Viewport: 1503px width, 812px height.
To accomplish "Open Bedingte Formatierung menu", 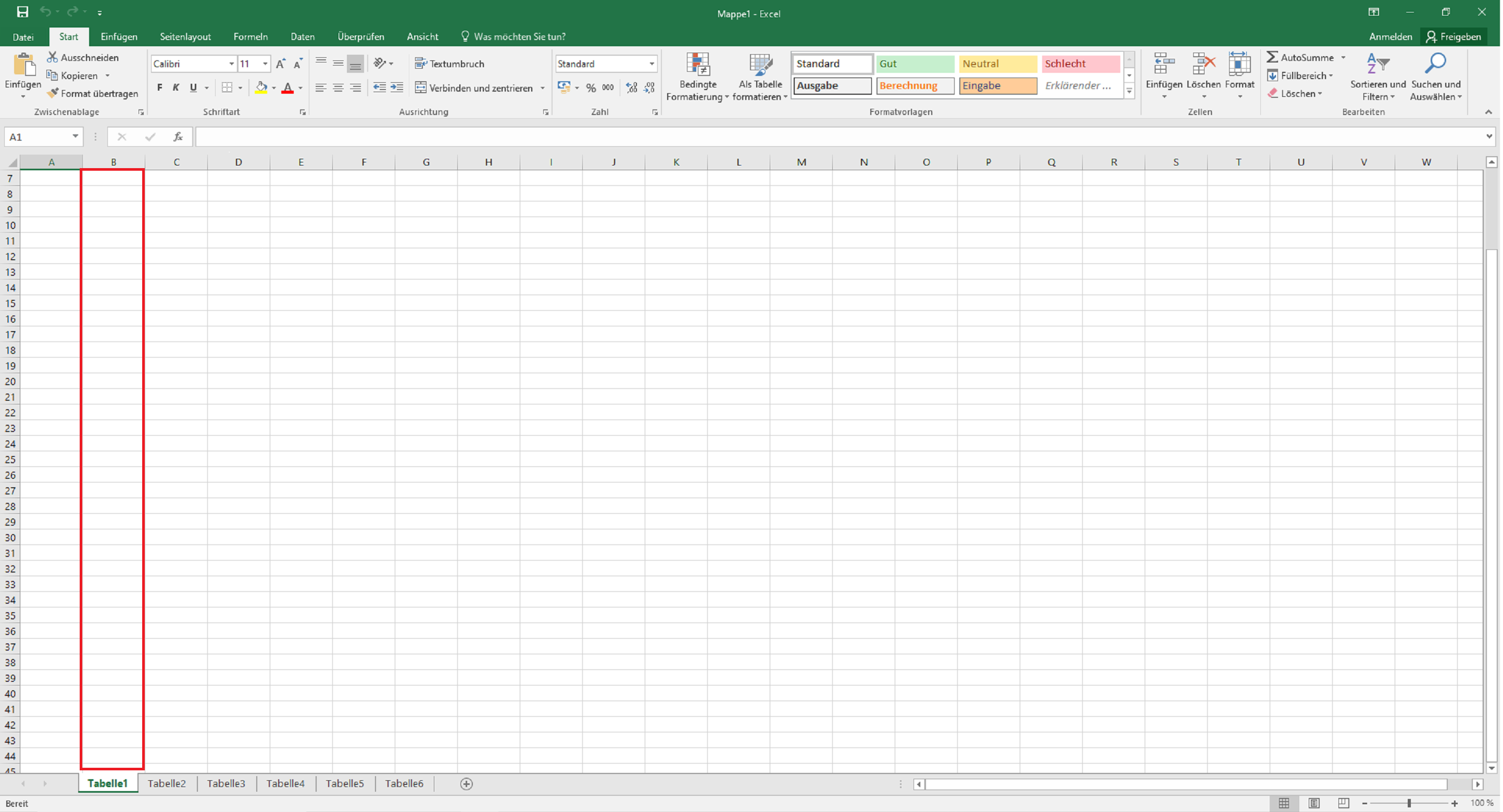I will tap(698, 77).
